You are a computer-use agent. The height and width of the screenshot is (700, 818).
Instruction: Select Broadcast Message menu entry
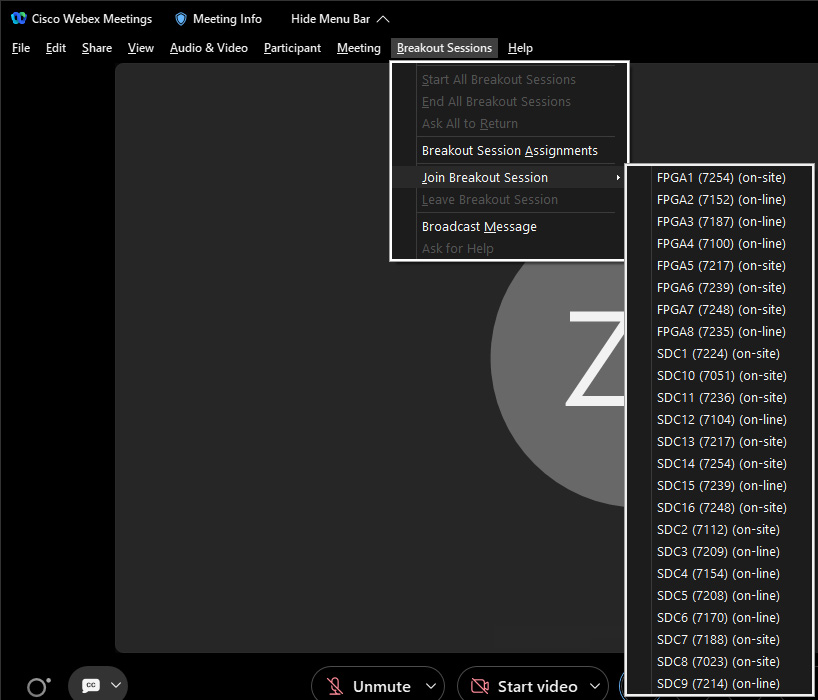point(479,227)
